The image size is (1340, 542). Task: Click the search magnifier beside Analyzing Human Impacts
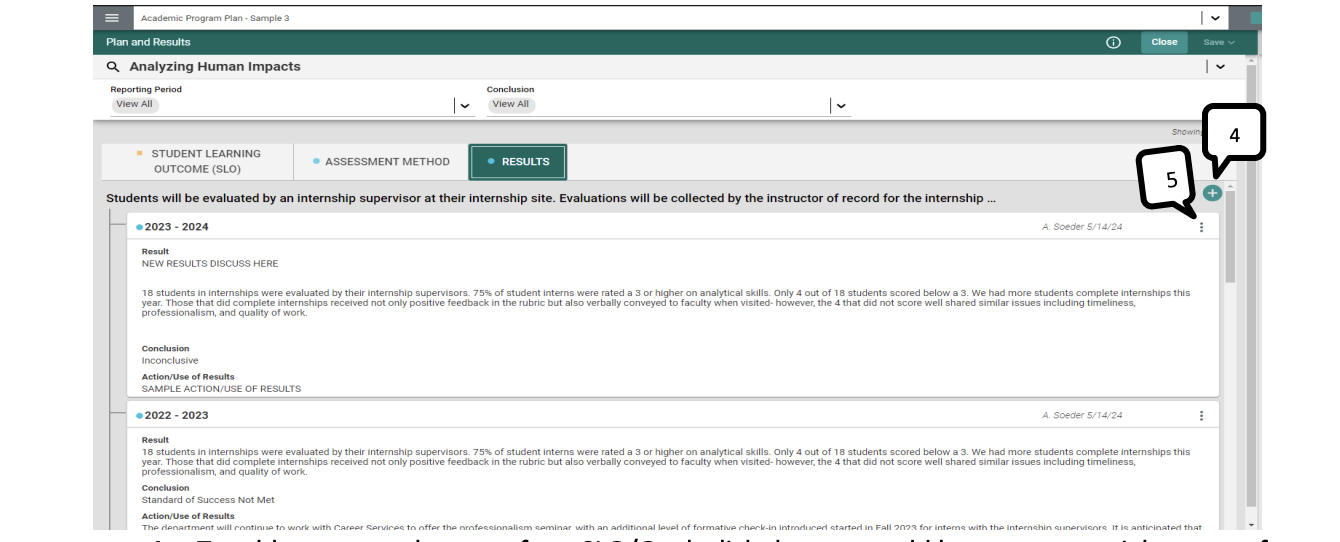113,67
